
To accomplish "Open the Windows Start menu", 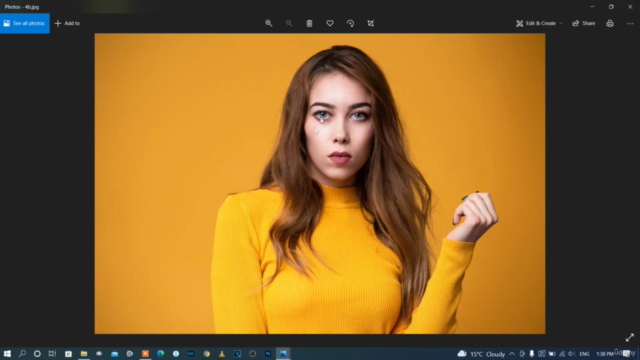I will [x=7, y=353].
